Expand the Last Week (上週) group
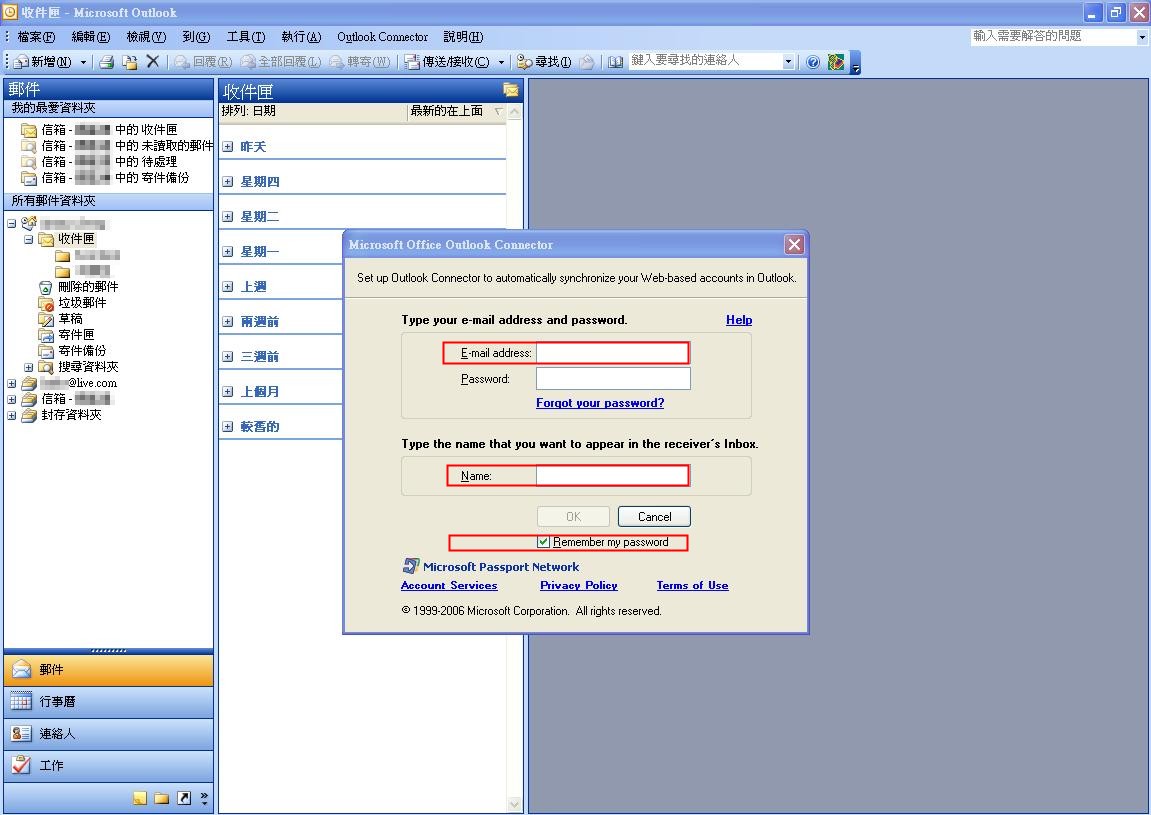Viewport: 1151px width, 815px height. pos(228,287)
